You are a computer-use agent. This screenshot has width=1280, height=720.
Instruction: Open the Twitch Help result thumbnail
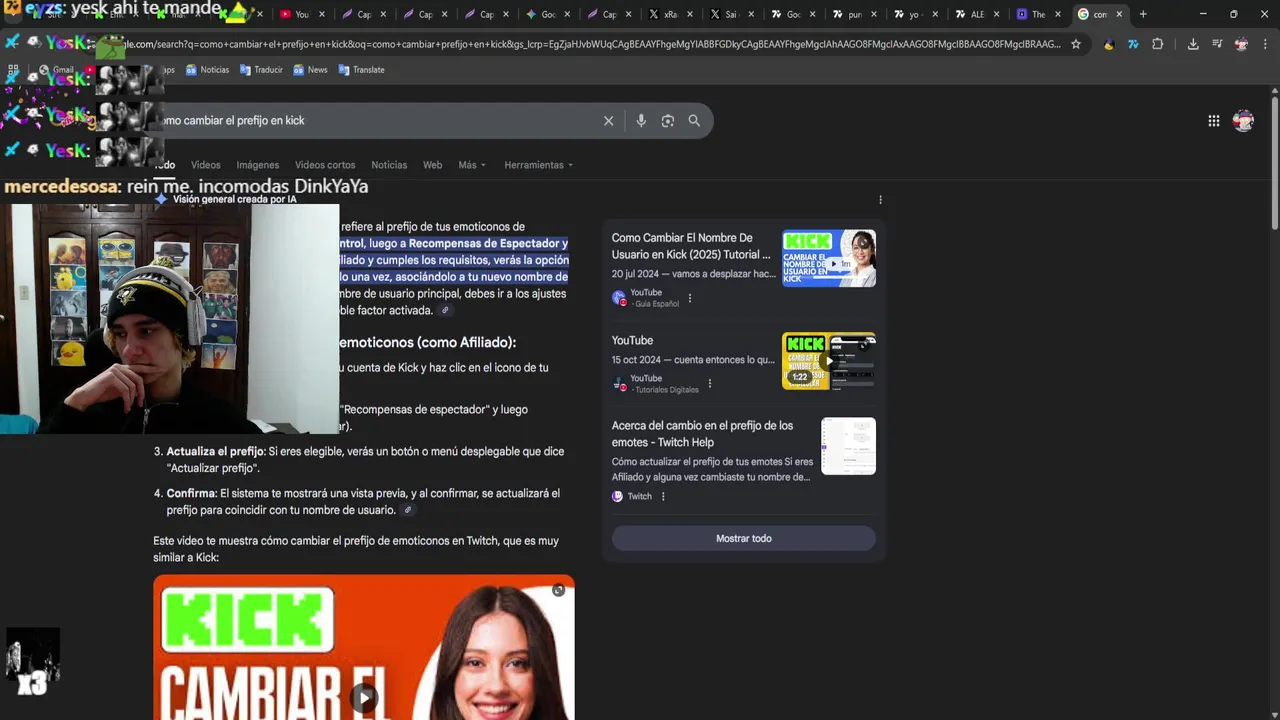[848, 446]
